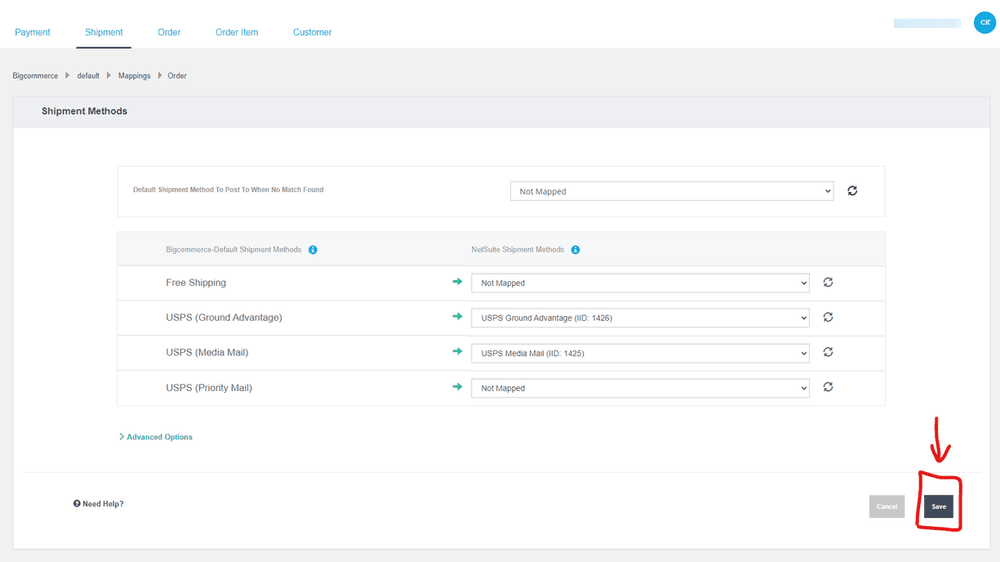Viewport: 1000px width, 562px height.
Task: Go to Mappings in breadcrumb
Action: point(134,75)
